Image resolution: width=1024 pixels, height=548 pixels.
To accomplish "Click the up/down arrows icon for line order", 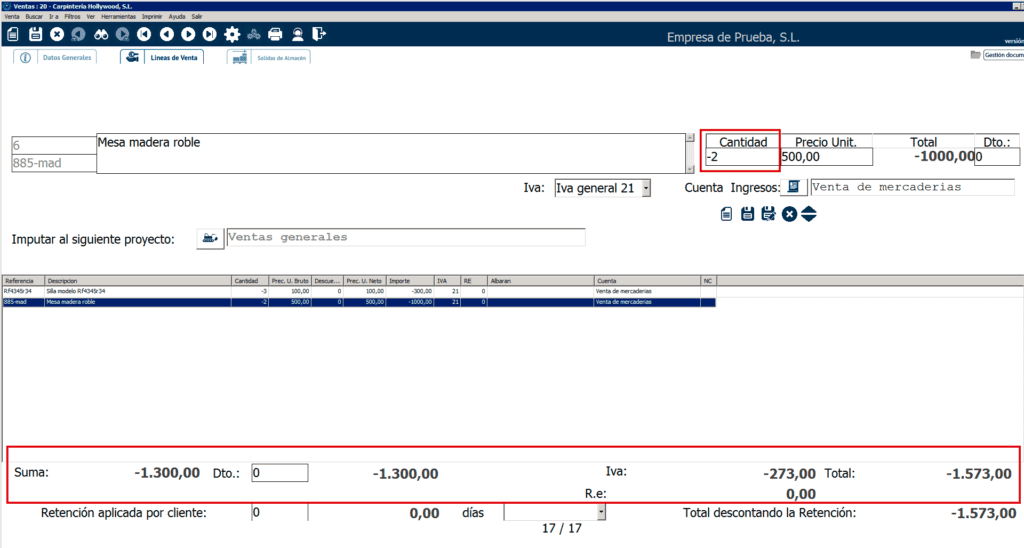I will point(809,214).
